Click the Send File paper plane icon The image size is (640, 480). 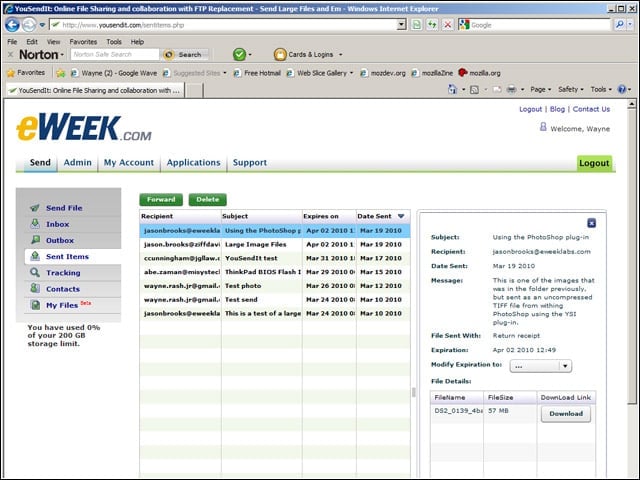(35, 208)
